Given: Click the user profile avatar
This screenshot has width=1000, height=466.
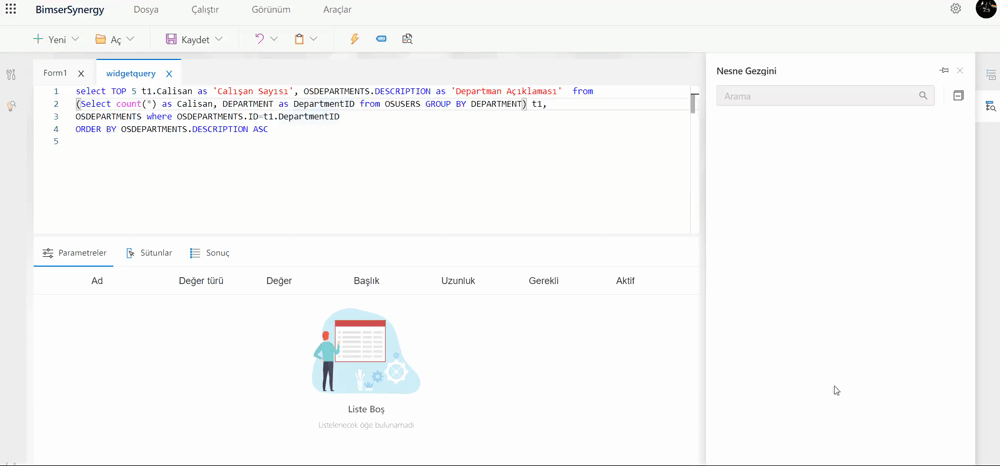Looking at the screenshot, I should pos(985,9).
